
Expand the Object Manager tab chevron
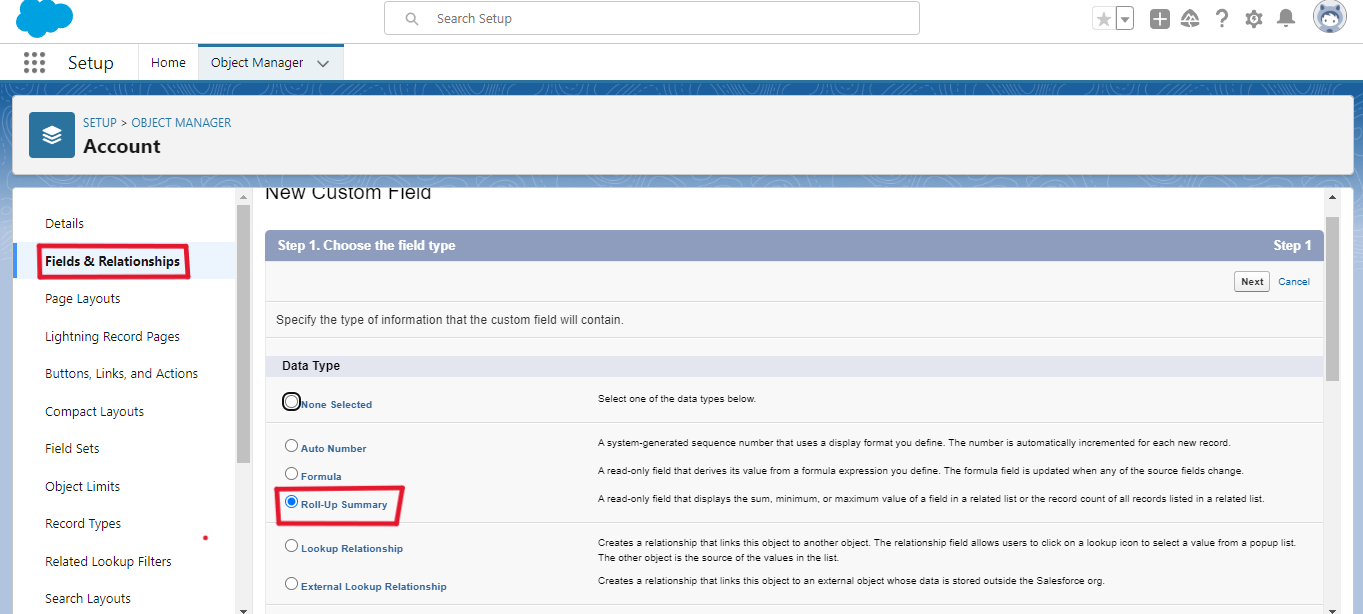click(323, 62)
